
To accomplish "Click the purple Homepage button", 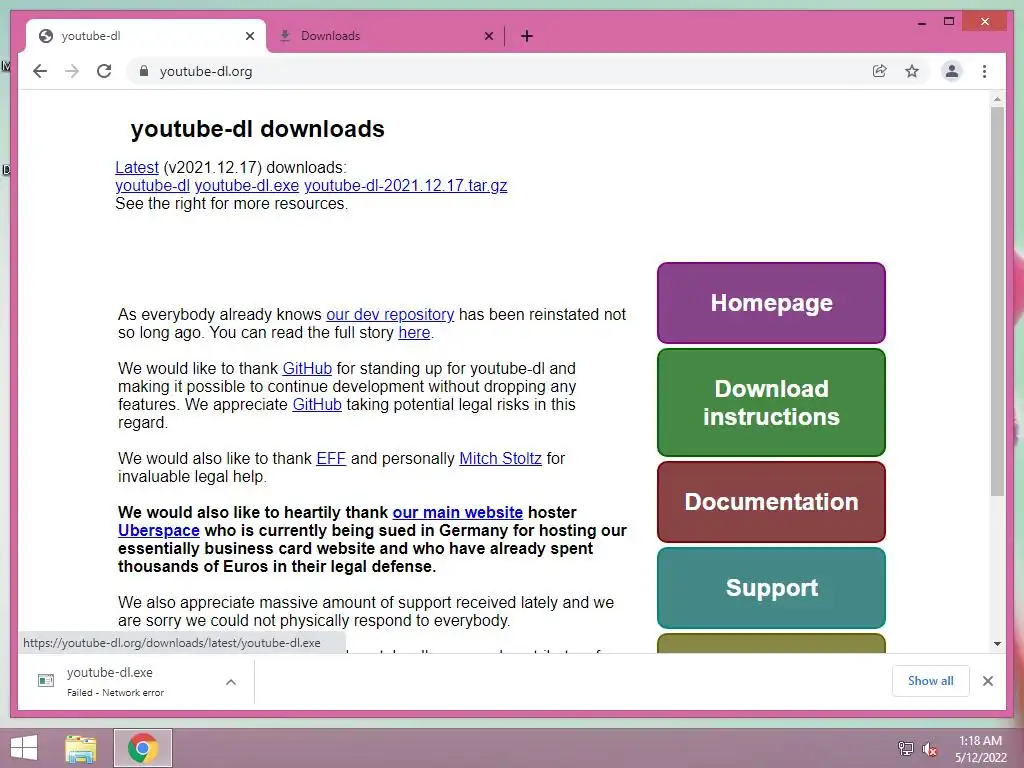I will (771, 303).
